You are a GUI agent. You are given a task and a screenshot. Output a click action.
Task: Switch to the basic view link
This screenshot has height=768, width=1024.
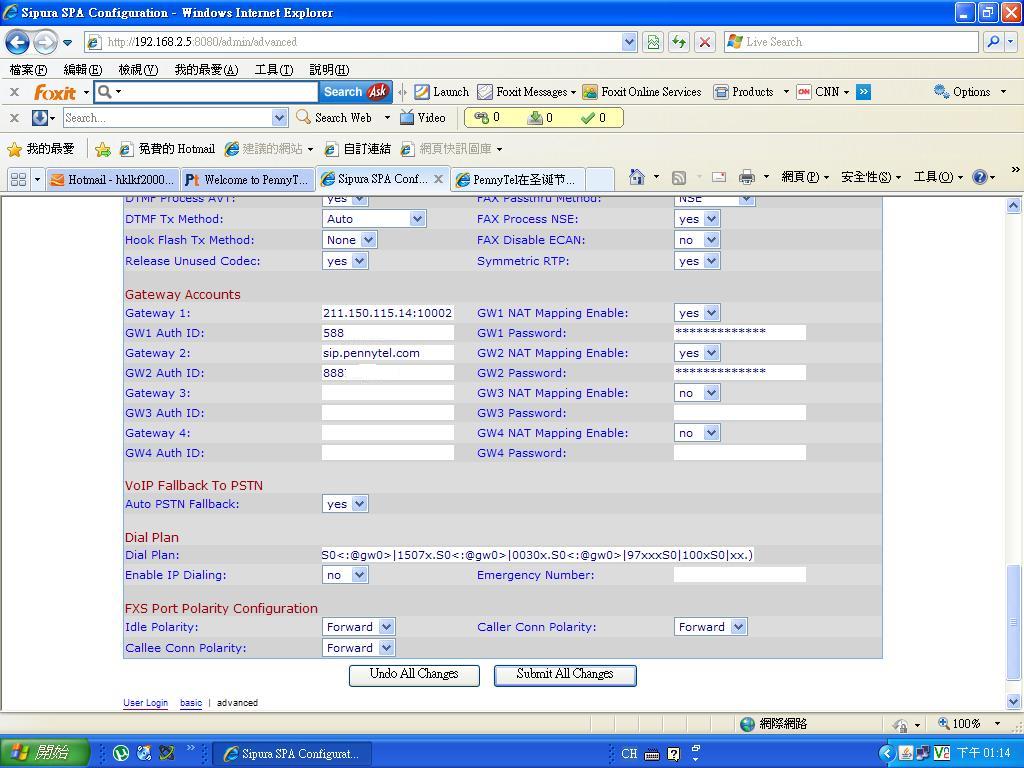(x=191, y=703)
